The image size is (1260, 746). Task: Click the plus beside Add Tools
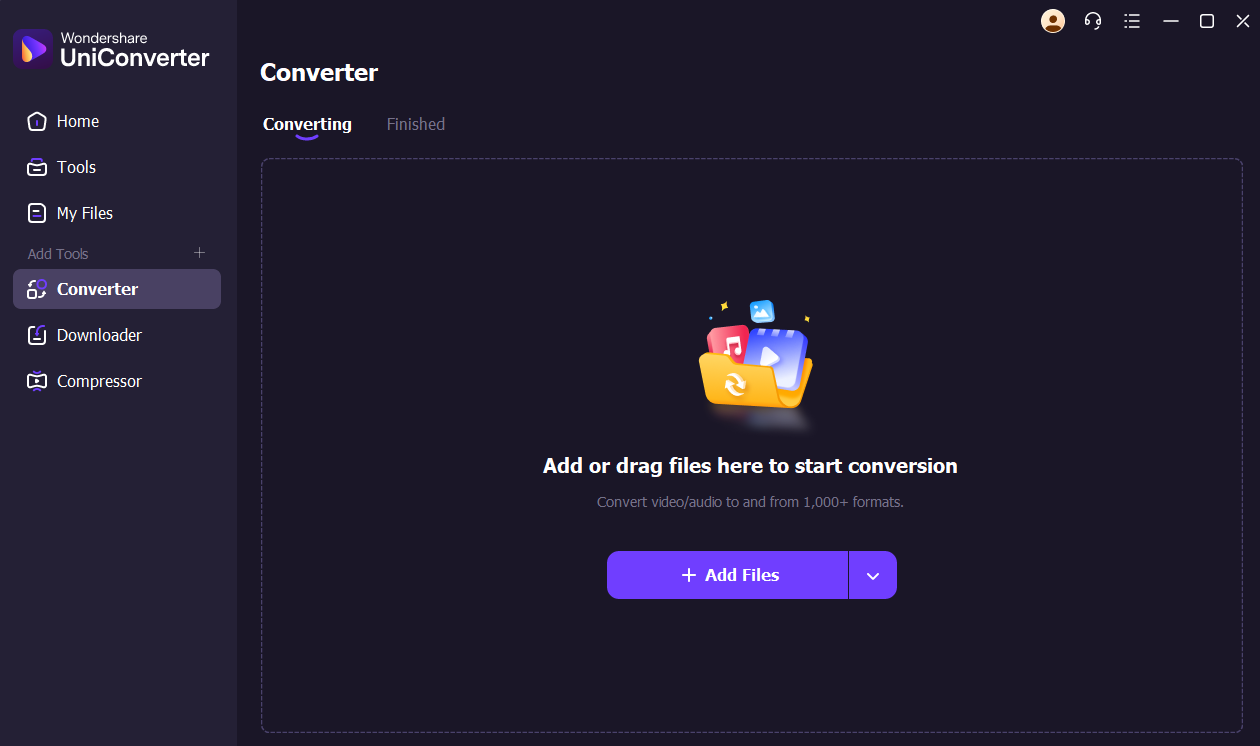pos(199,253)
